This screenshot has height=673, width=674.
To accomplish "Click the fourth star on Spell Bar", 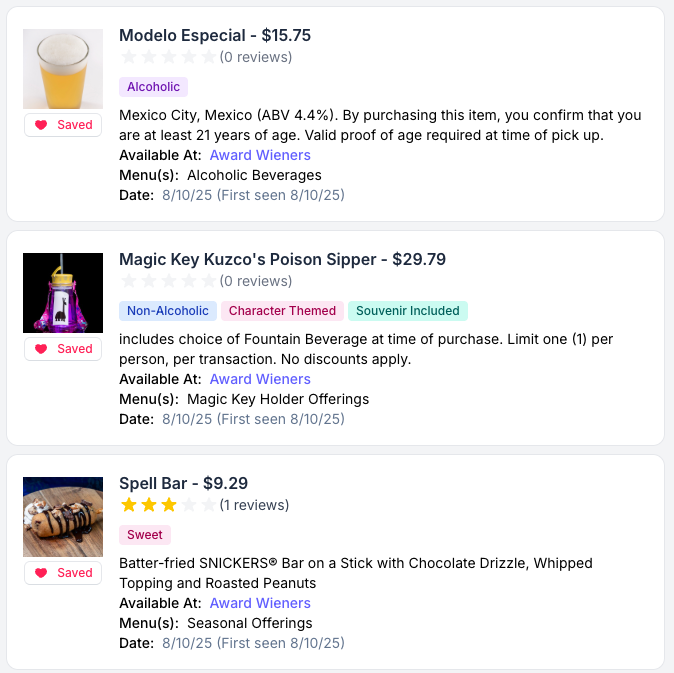I will 188,505.
